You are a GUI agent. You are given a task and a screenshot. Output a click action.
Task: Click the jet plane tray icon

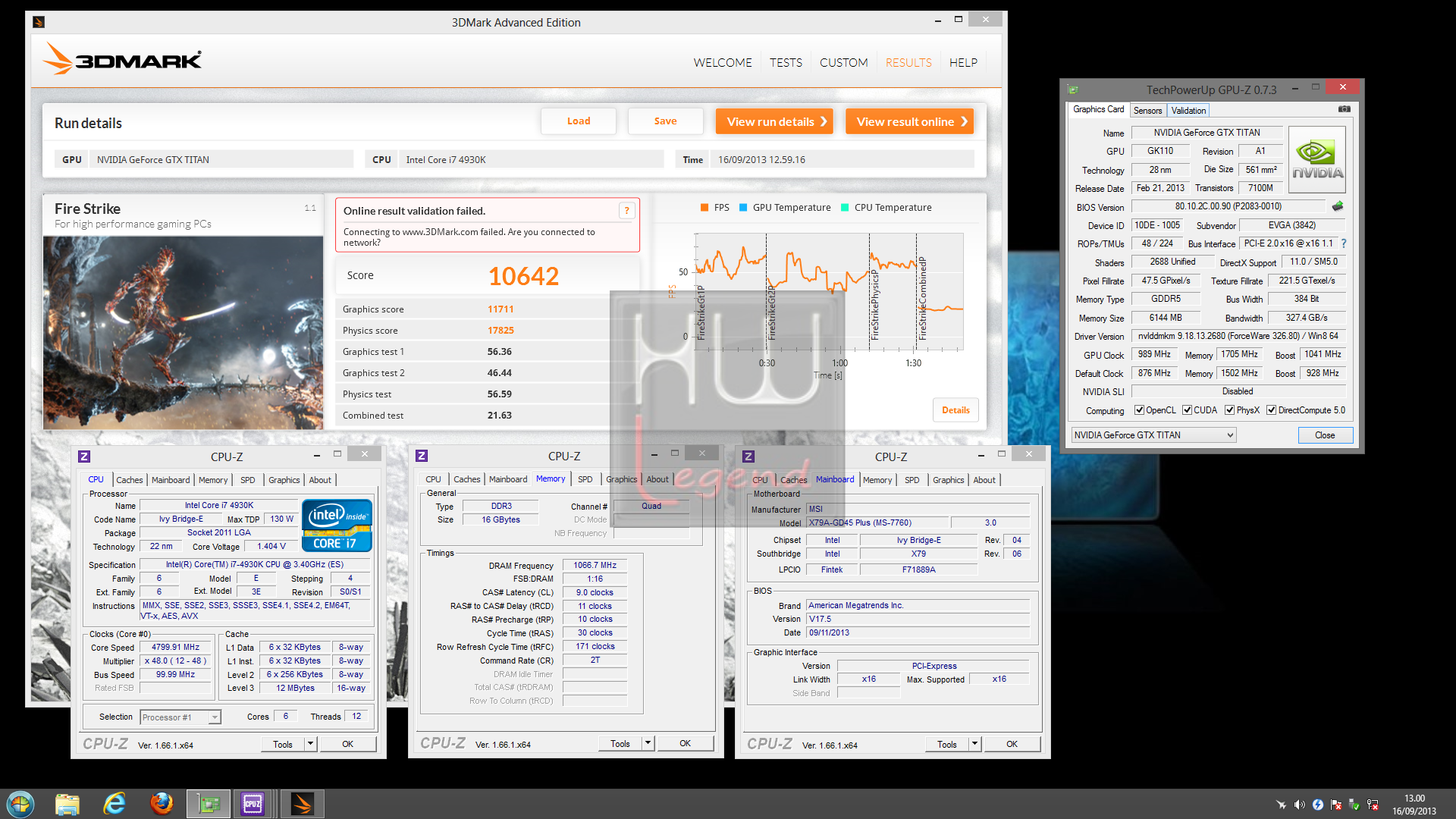[x=1281, y=805]
